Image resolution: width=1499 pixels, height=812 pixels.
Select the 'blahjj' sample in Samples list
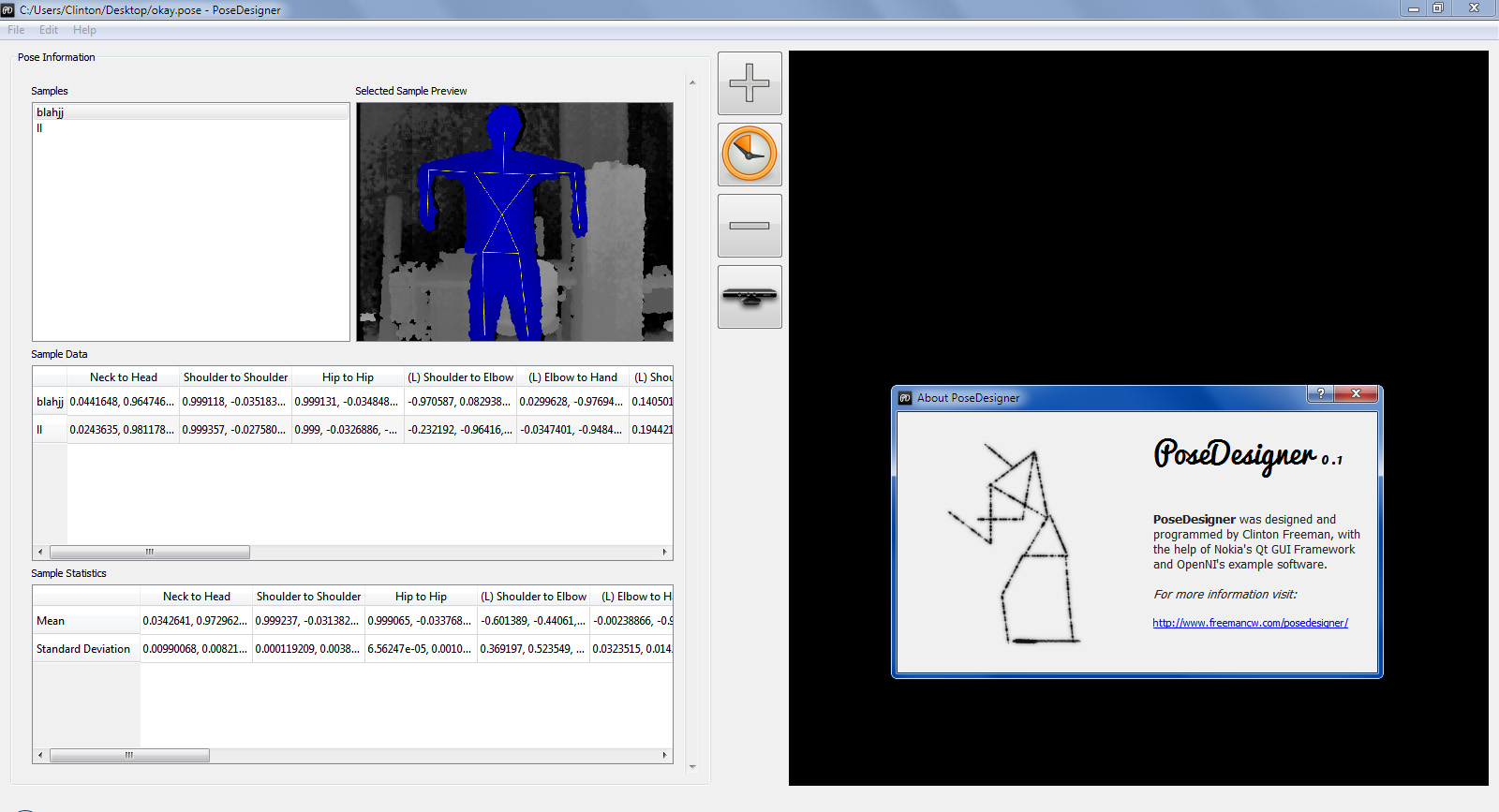point(51,112)
